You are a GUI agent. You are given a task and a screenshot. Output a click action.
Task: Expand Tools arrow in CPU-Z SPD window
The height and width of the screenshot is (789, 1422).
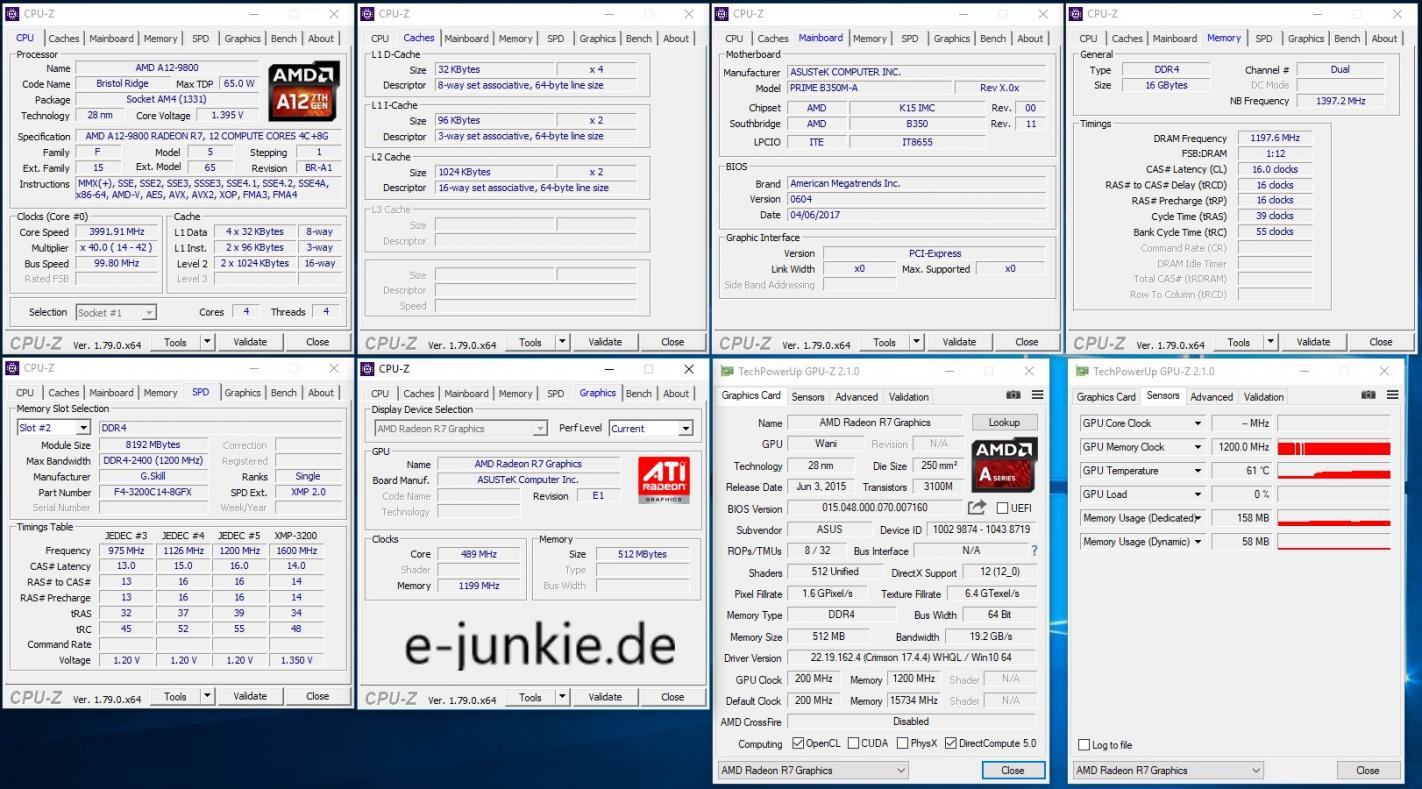pos(207,696)
